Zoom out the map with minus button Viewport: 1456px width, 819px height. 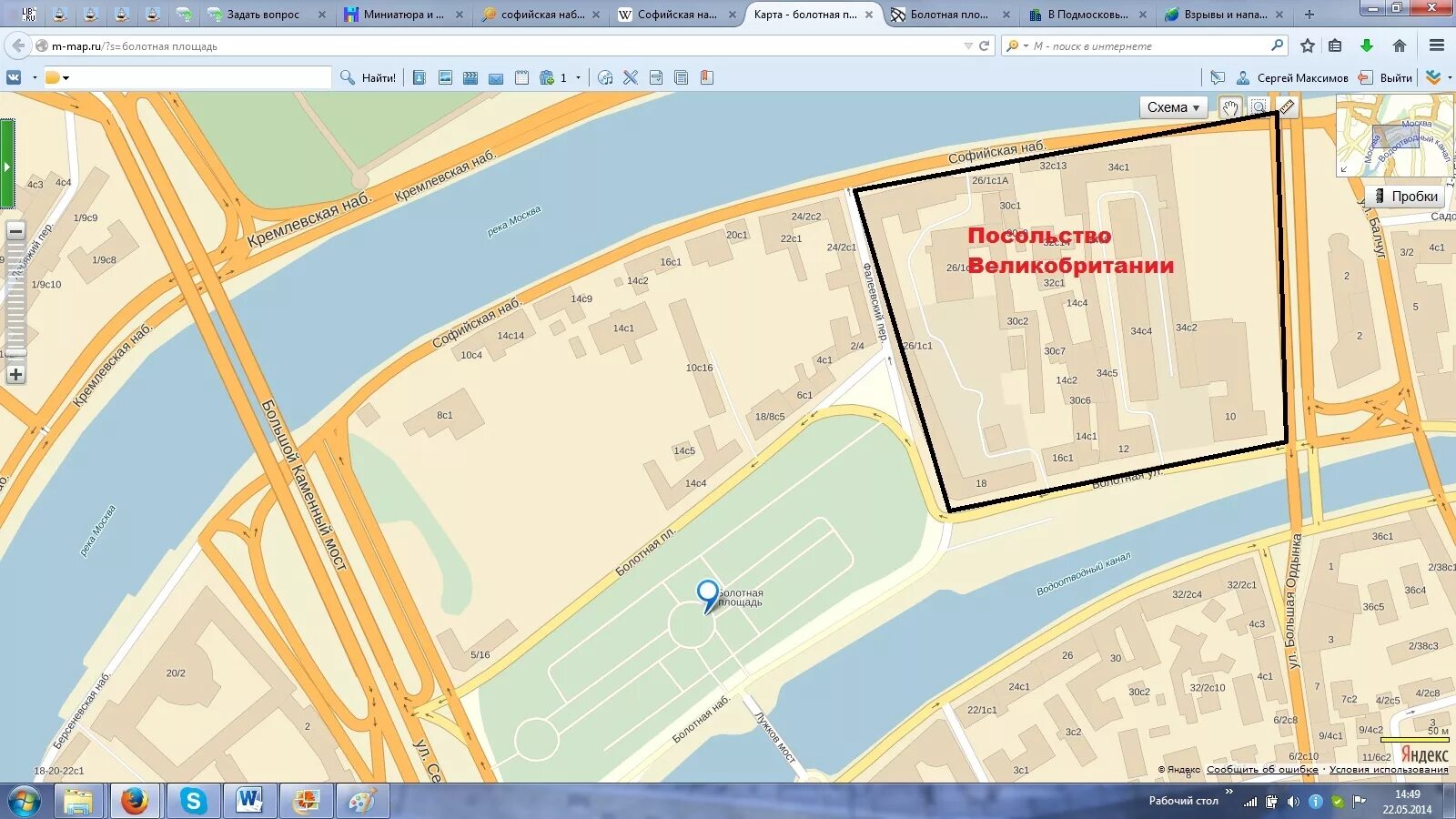15,231
